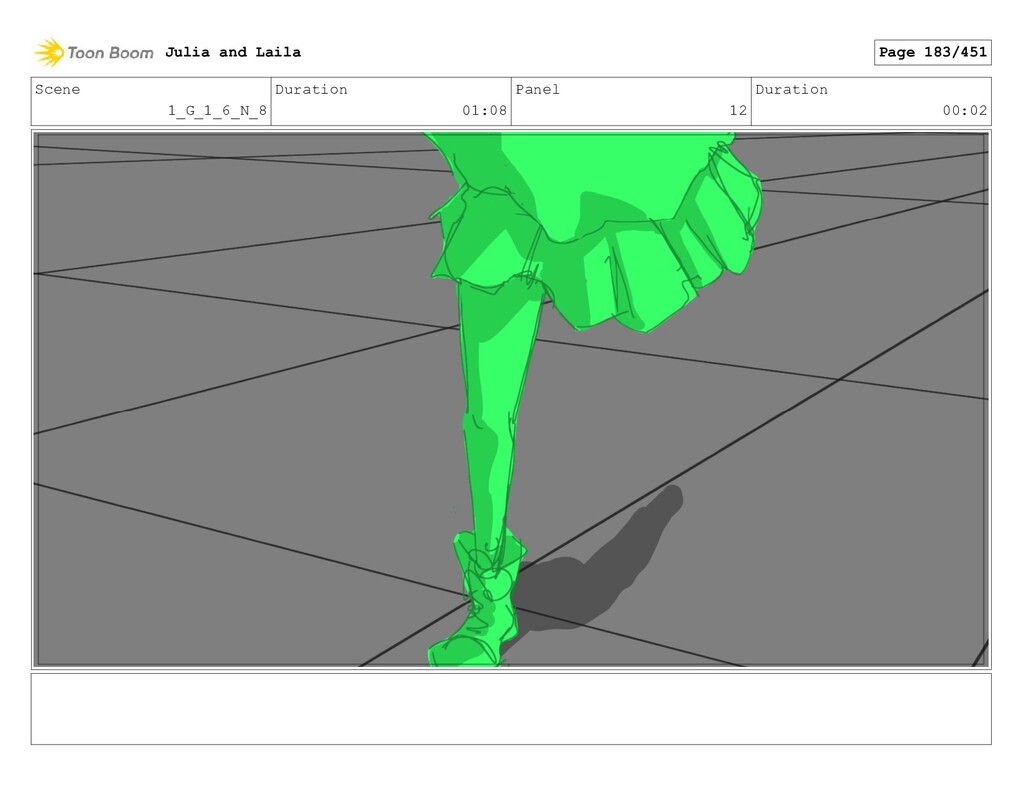This screenshot has height=791, width=1024.
Task: Click the Toon Boom logo icon
Action: [x=49, y=53]
